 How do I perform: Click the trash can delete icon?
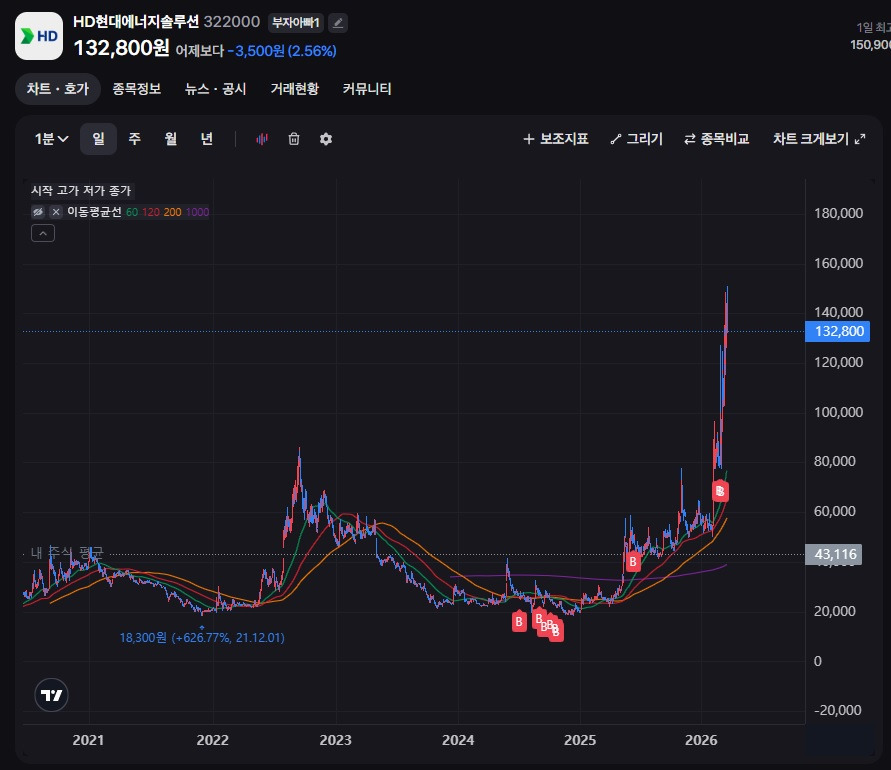point(294,139)
